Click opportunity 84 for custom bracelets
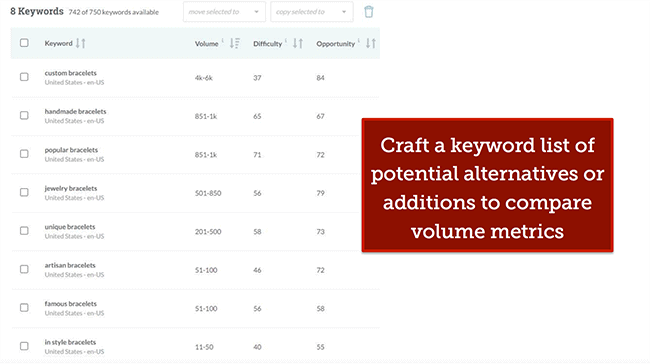 coord(320,78)
